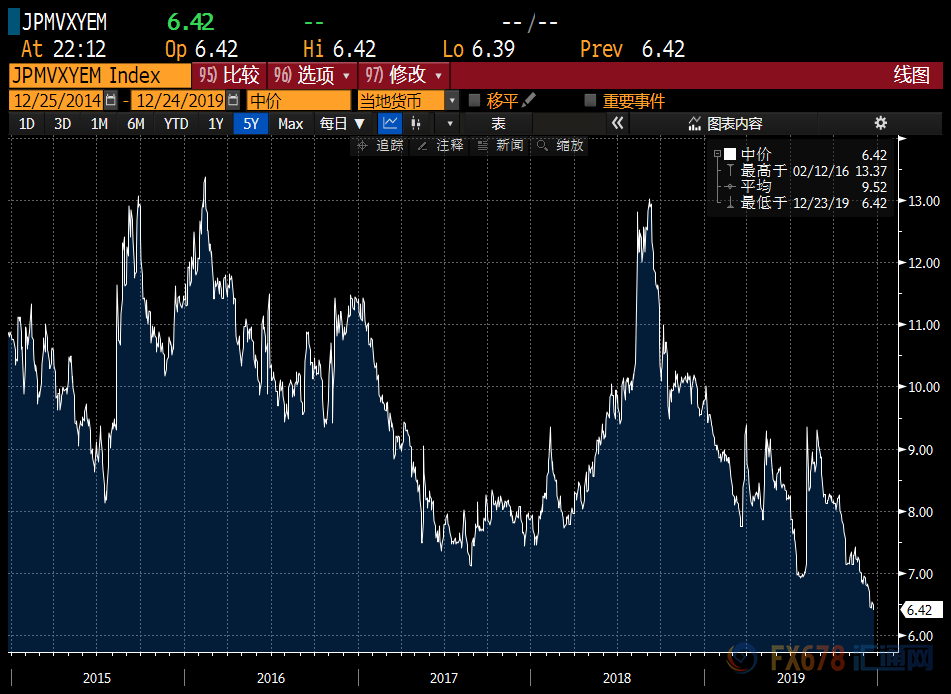Open the chart settings gear

(880, 123)
